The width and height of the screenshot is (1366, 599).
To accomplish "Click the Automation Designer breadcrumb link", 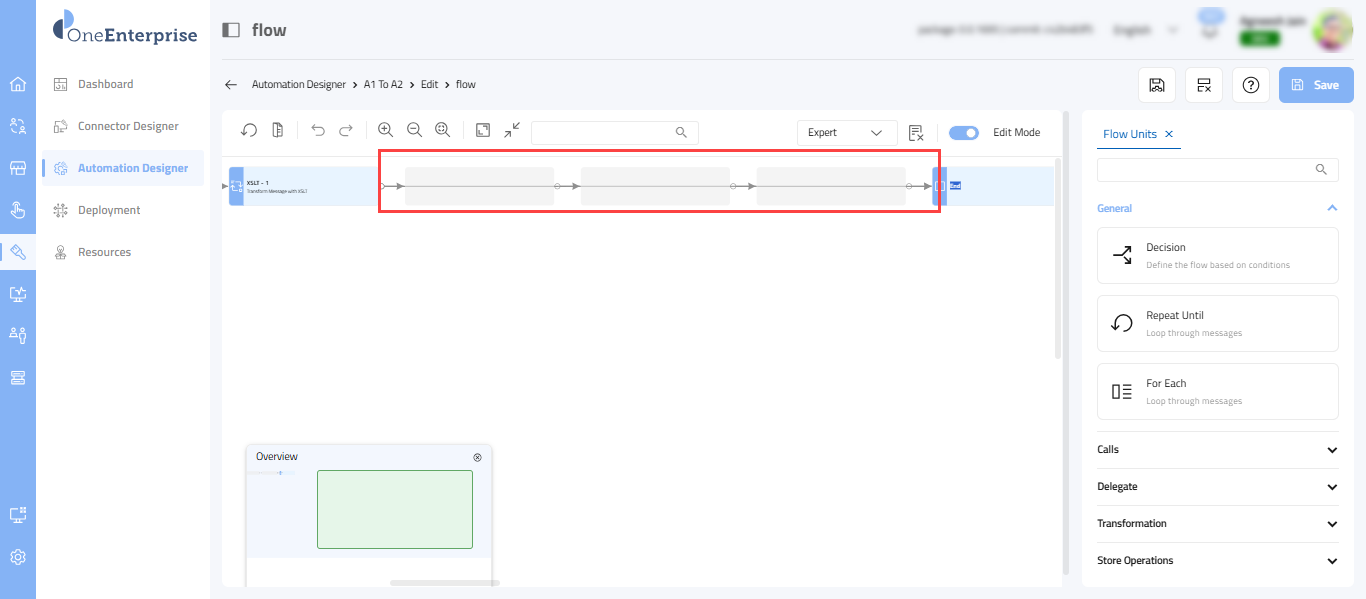I will point(299,85).
